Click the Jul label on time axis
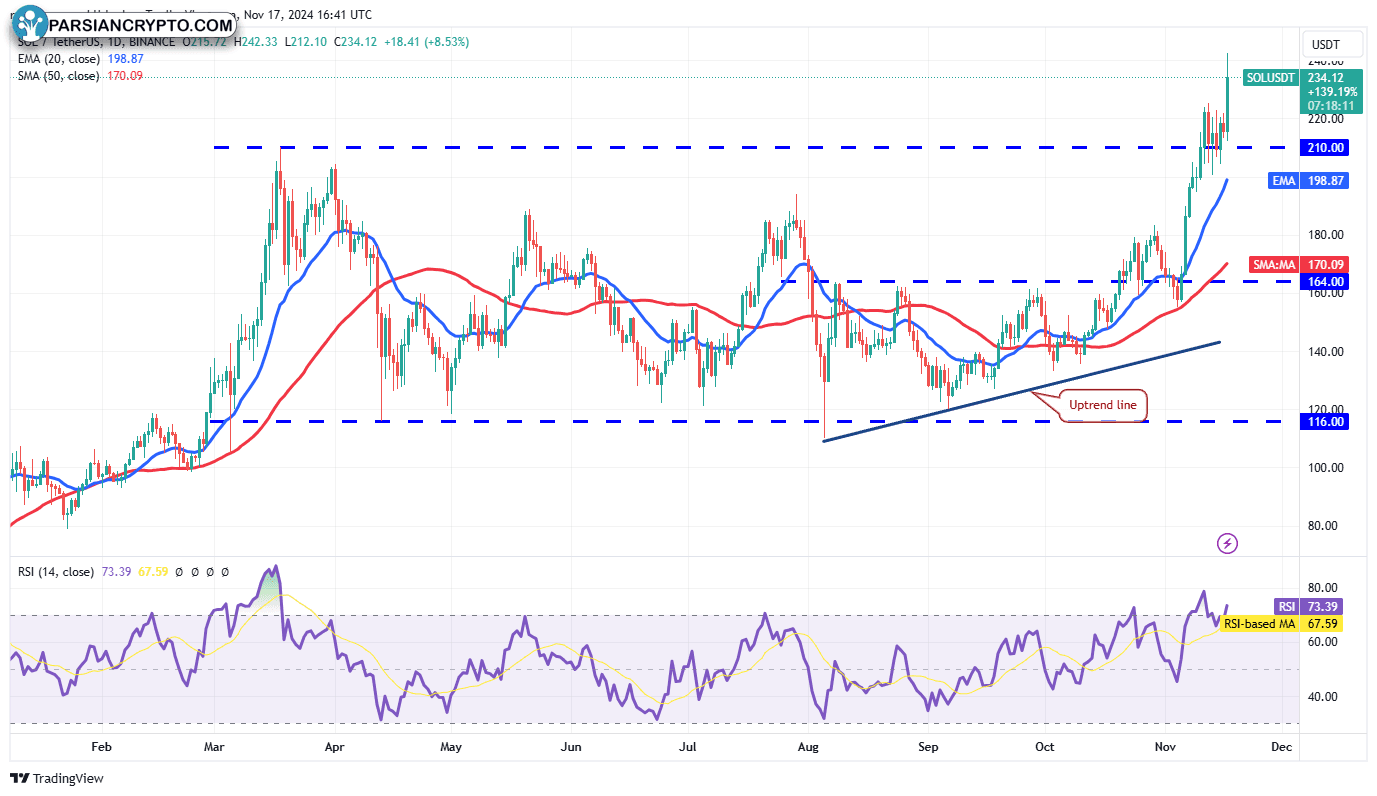1377x796 pixels. [x=687, y=747]
